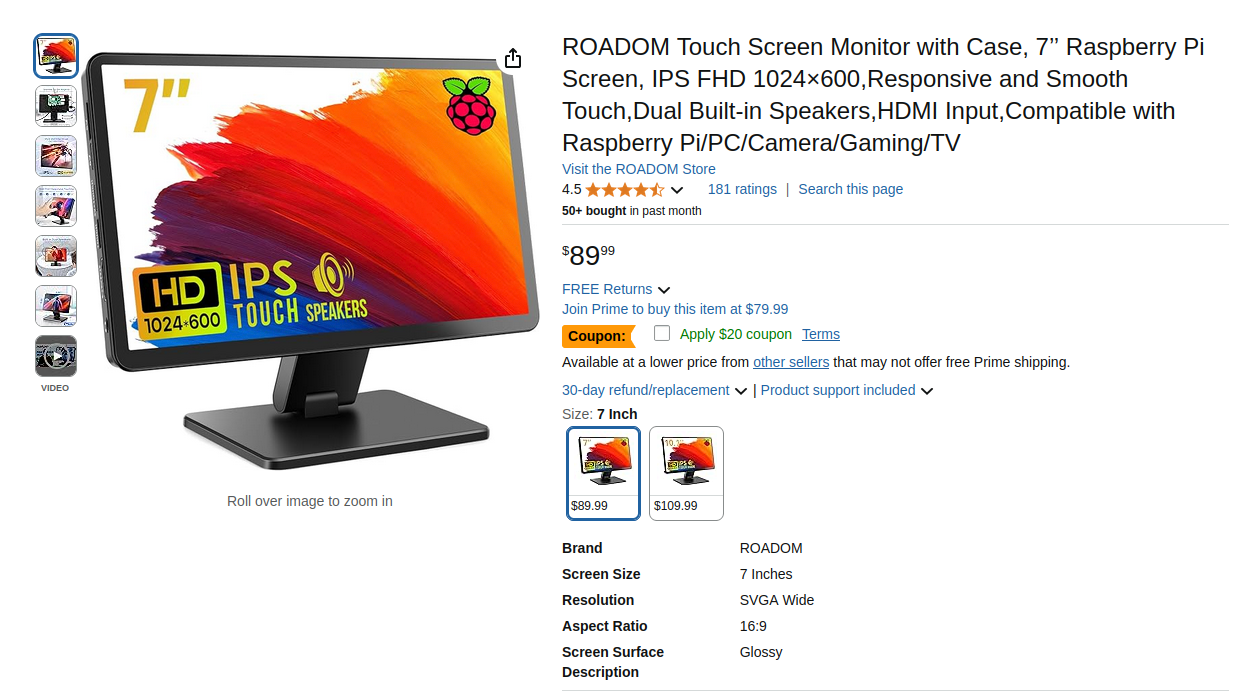
Task: Select the second product image thumbnail
Action: 56,106
